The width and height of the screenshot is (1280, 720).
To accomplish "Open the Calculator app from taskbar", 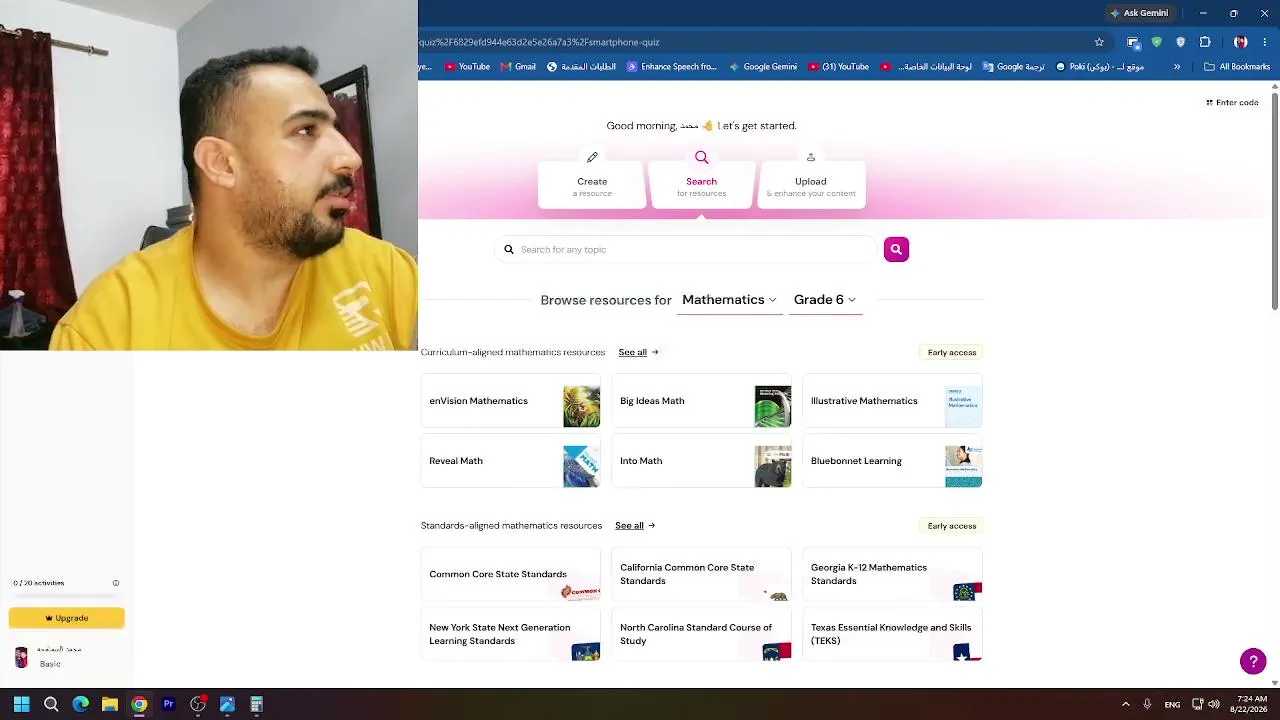I will click(x=256, y=704).
